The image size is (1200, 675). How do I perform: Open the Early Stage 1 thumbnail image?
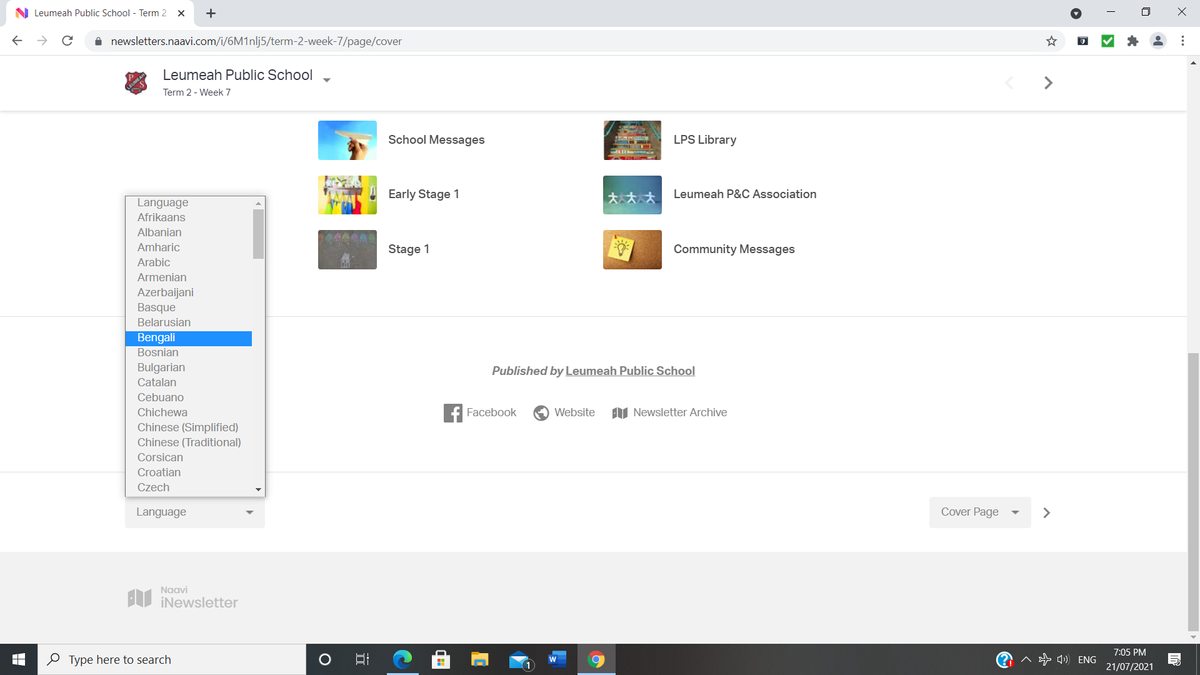347,195
